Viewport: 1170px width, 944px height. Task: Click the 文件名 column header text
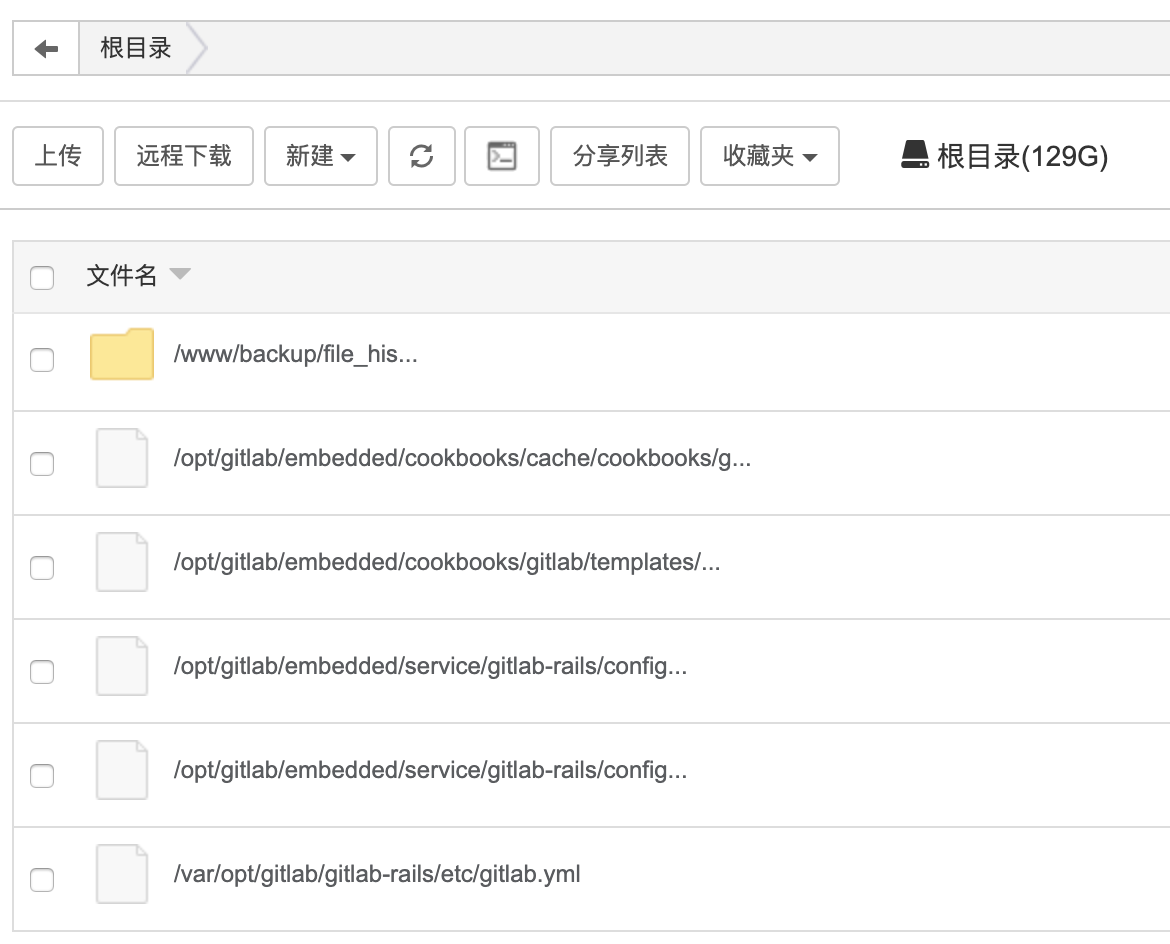tap(122, 275)
